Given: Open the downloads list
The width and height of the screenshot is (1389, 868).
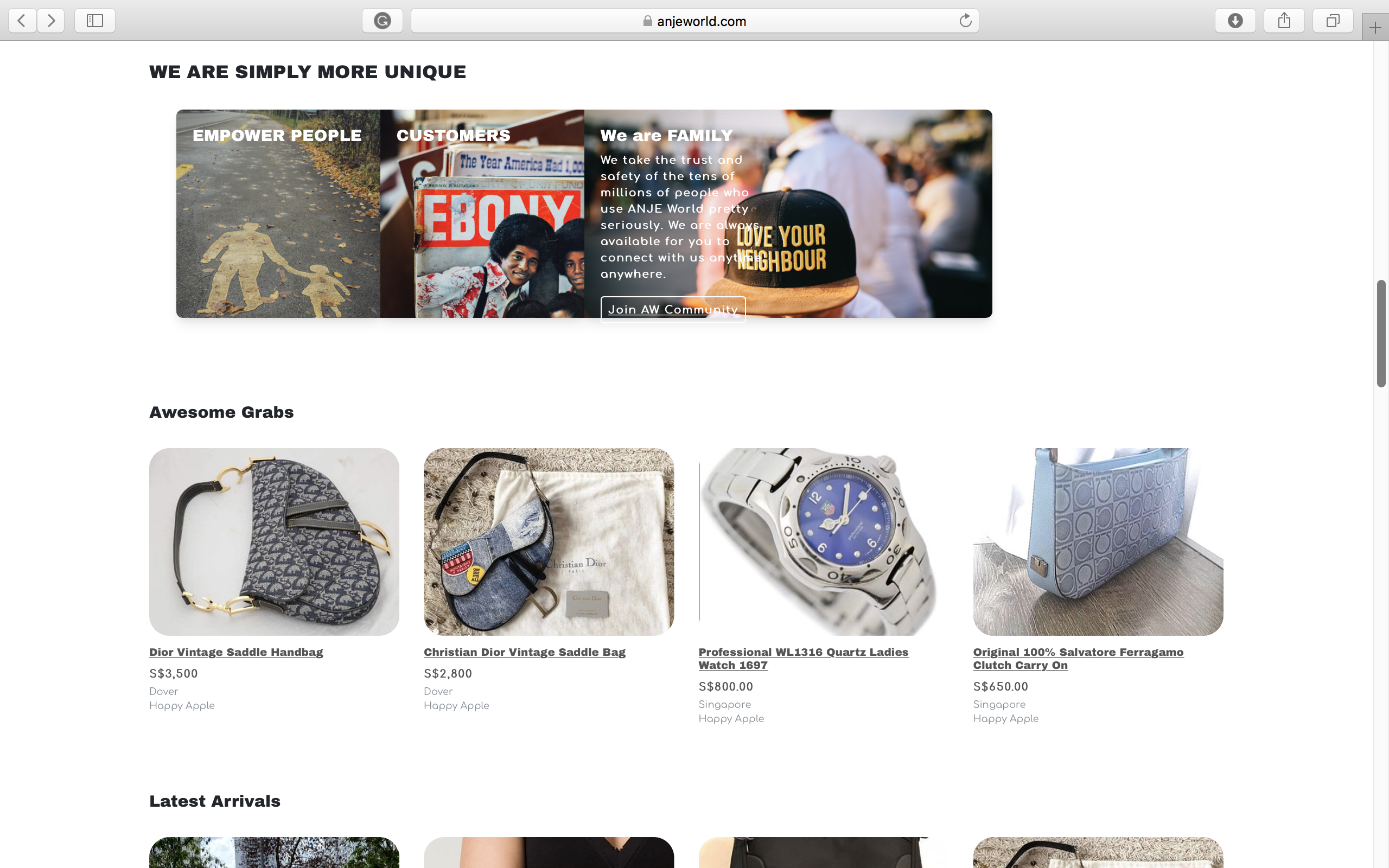Looking at the screenshot, I should click(x=1235, y=21).
